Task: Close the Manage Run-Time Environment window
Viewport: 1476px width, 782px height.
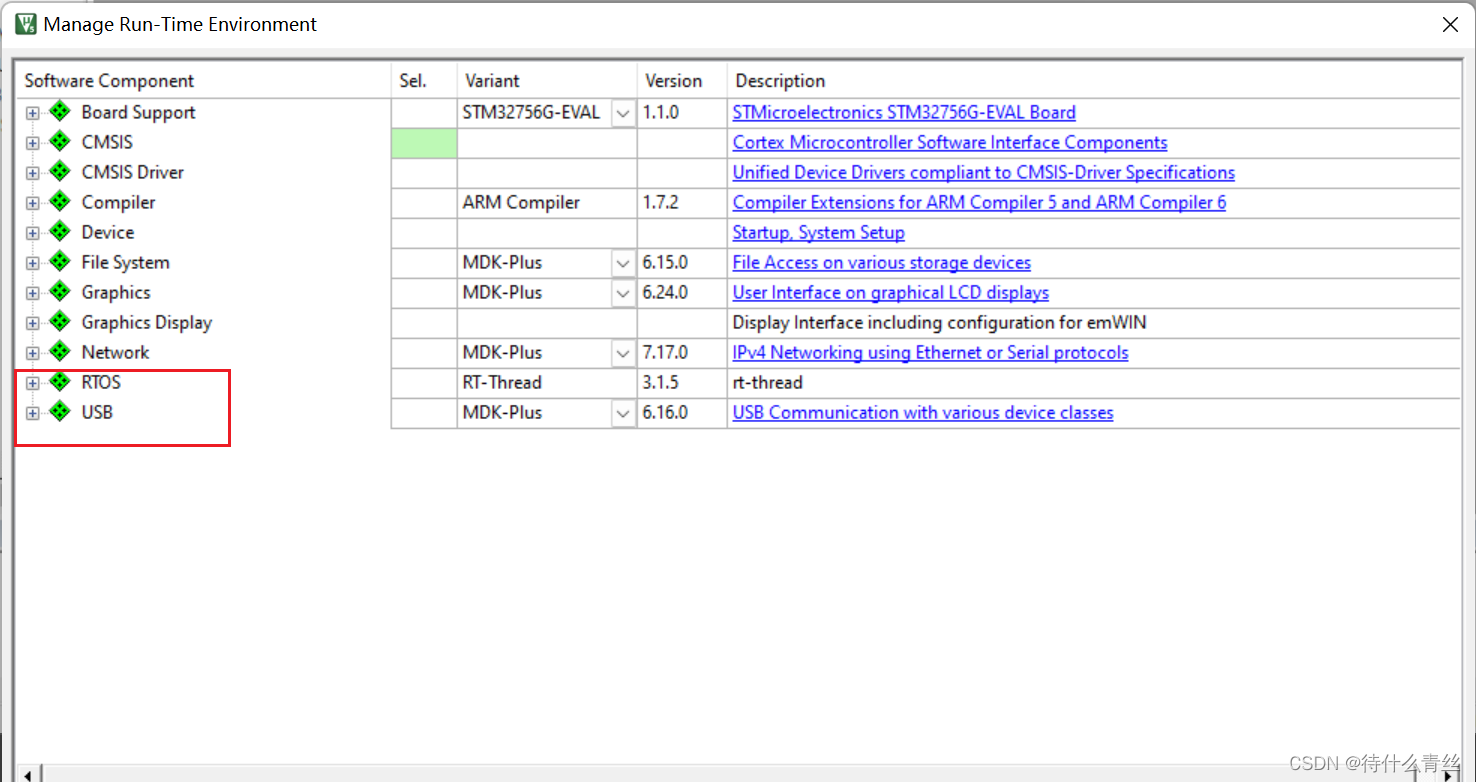Action: [1450, 25]
